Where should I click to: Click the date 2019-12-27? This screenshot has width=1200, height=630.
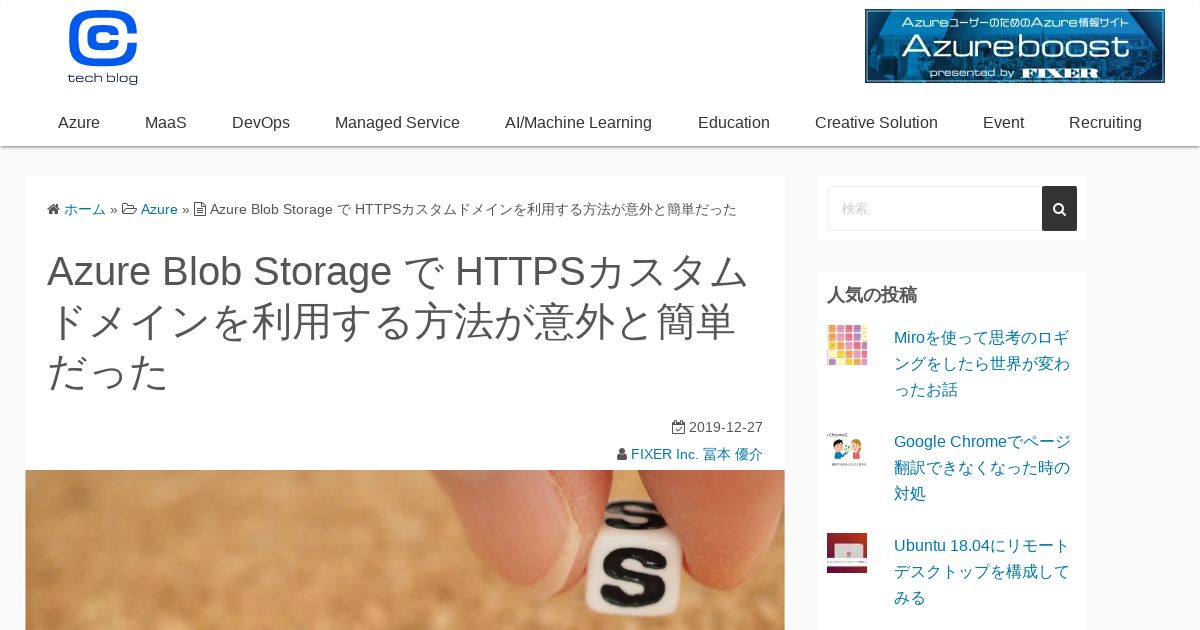(x=726, y=427)
